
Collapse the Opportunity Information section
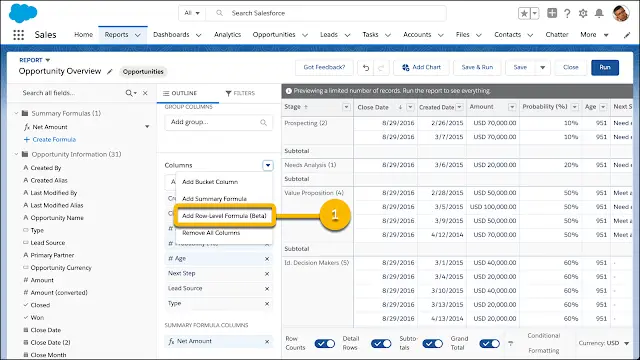point(16,154)
